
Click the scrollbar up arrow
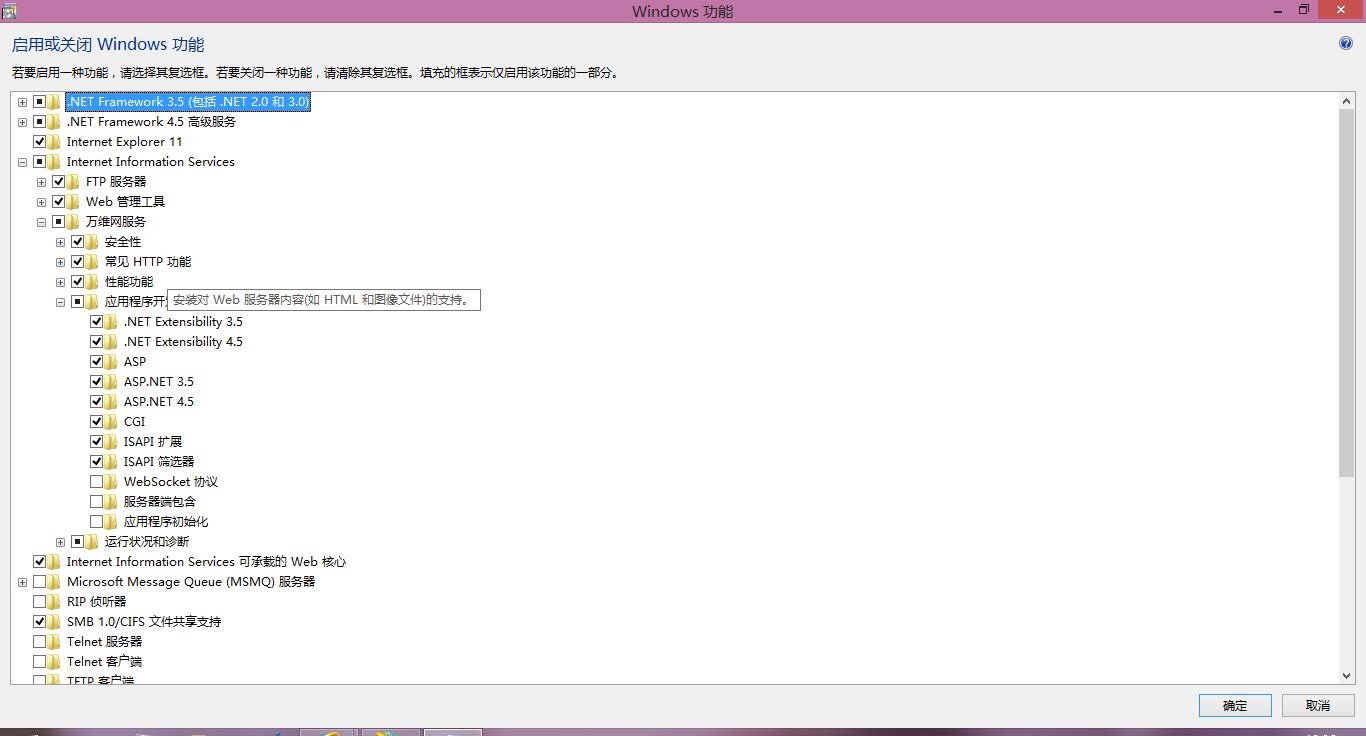coord(1346,101)
